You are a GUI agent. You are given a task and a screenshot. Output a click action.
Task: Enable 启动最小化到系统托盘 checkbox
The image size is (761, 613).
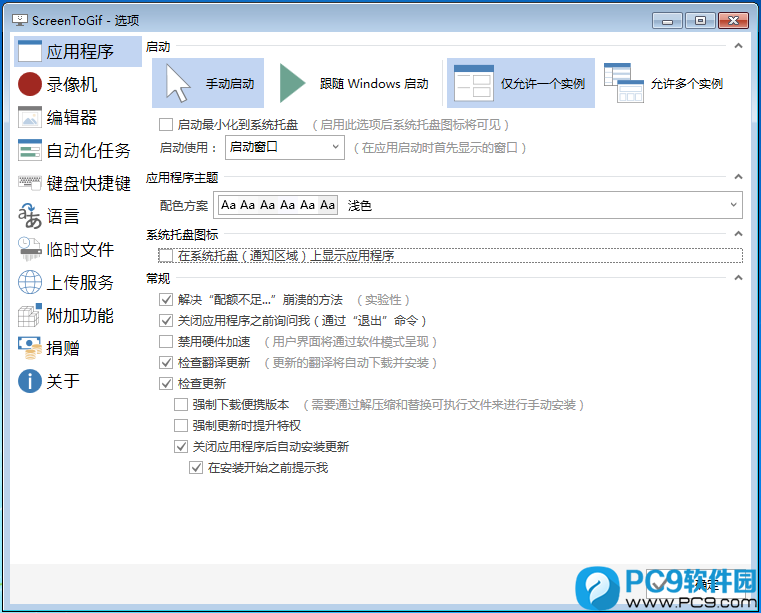pos(166,125)
